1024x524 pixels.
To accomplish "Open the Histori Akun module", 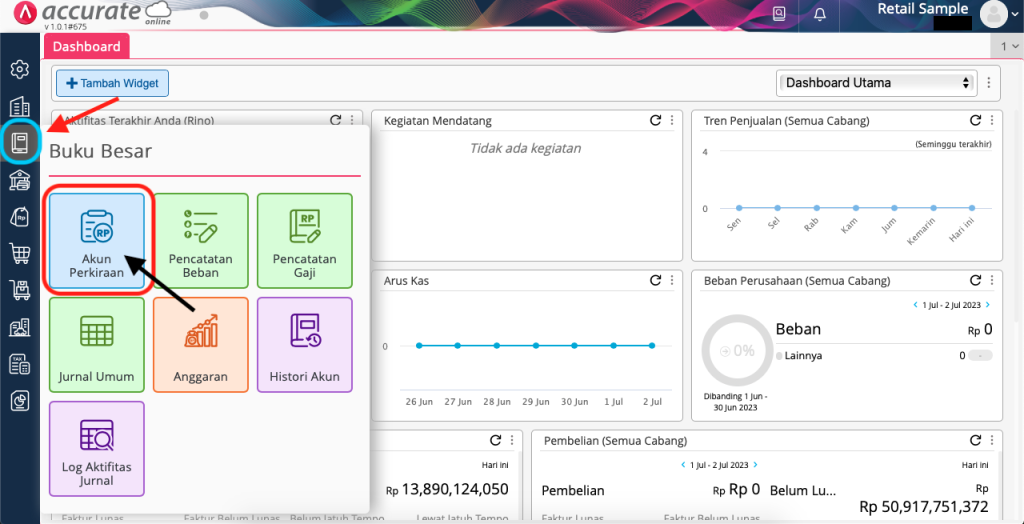I will pyautogui.click(x=304, y=345).
